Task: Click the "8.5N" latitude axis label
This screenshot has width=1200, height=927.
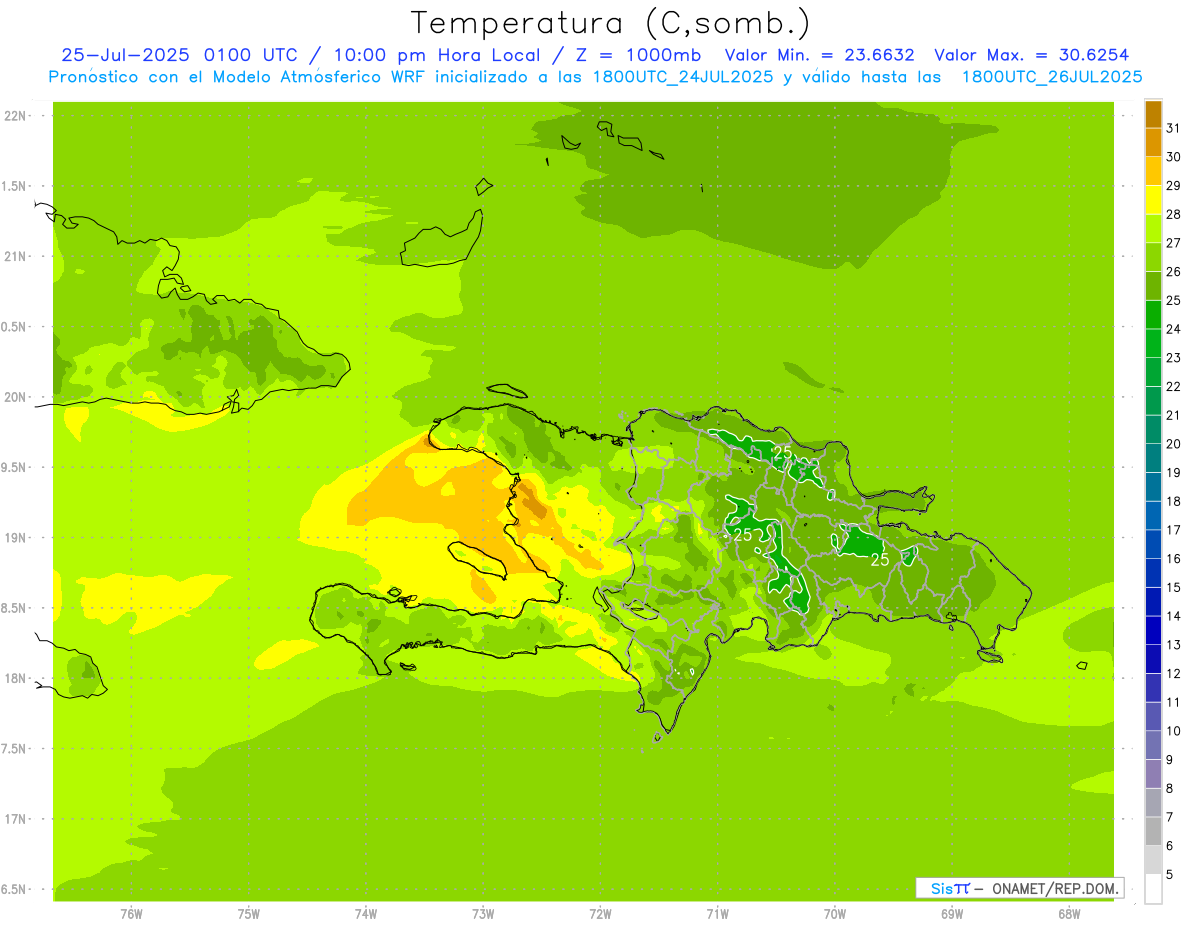Action: click(x=14, y=608)
